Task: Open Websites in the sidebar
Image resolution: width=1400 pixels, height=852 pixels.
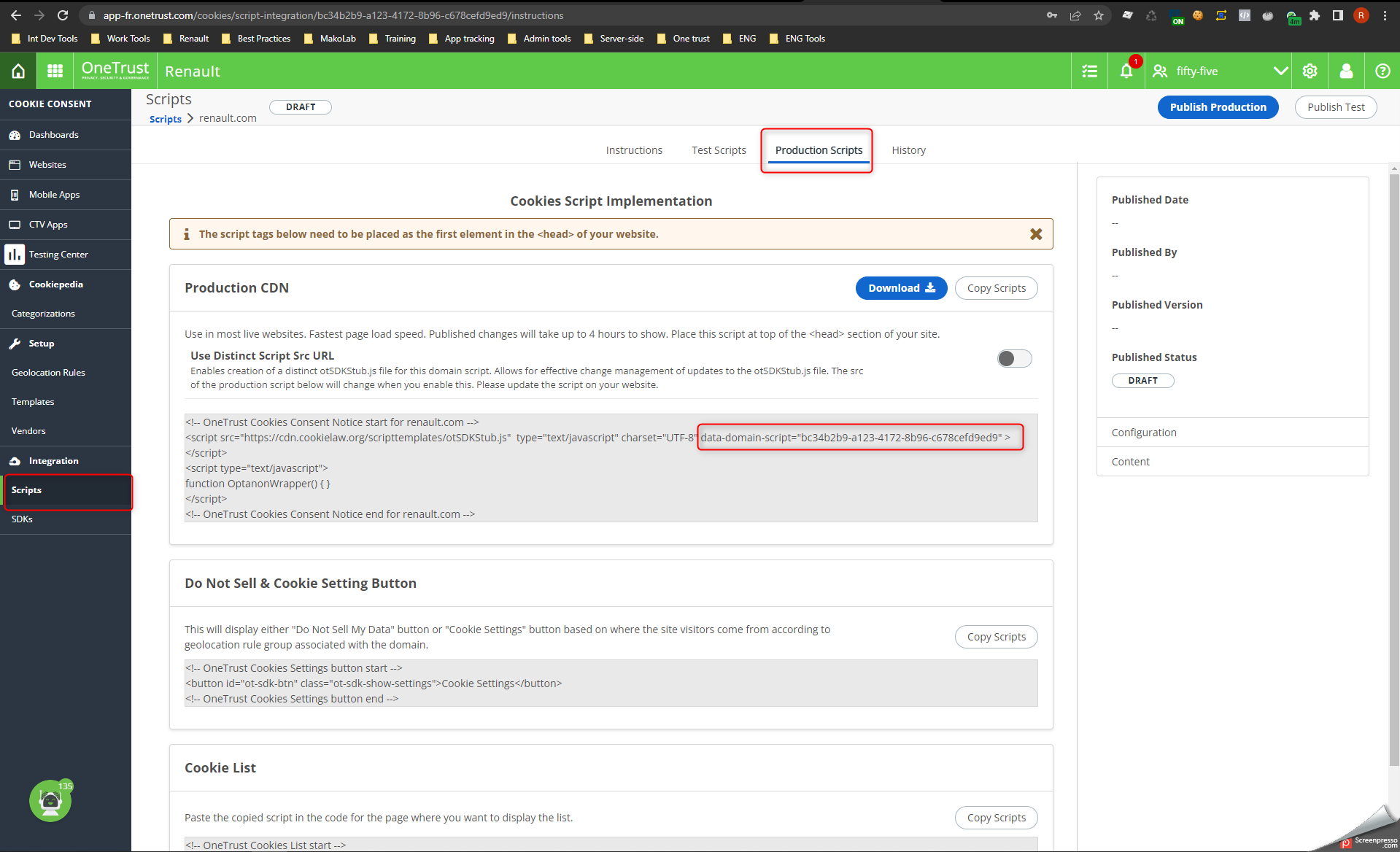Action: point(66,165)
